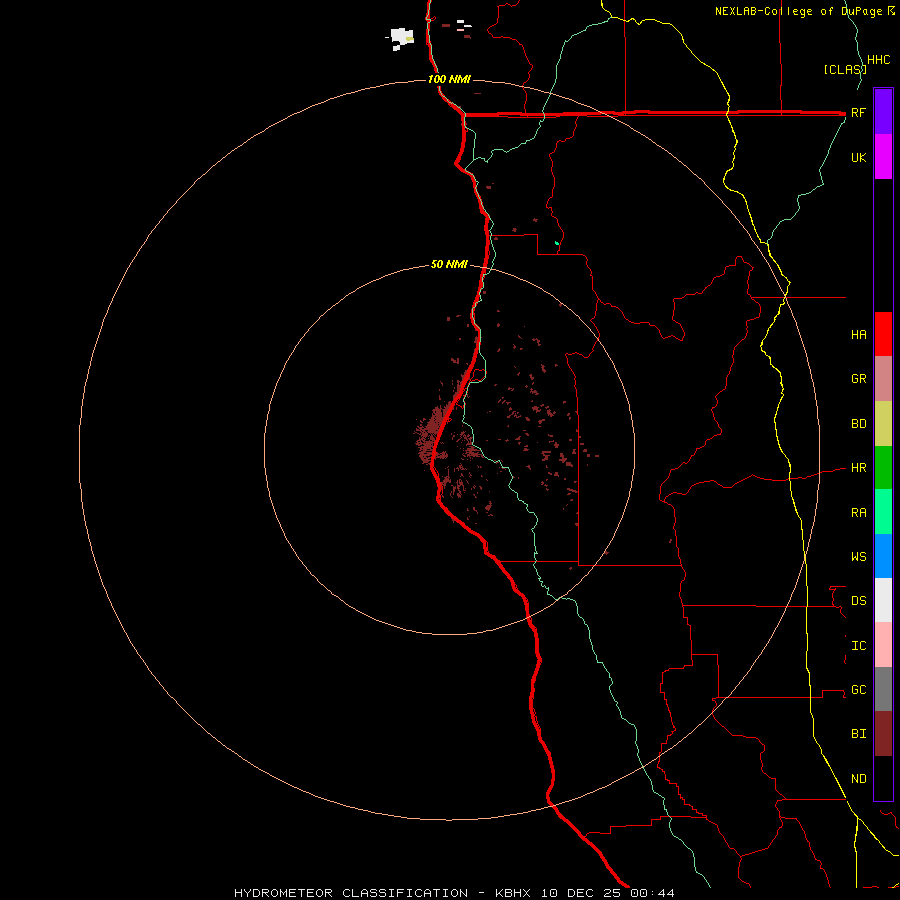Viewport: 900px width, 900px height.
Task: Click the 'NEXLAB-College of DuPage' credit text
Action: click(800, 11)
